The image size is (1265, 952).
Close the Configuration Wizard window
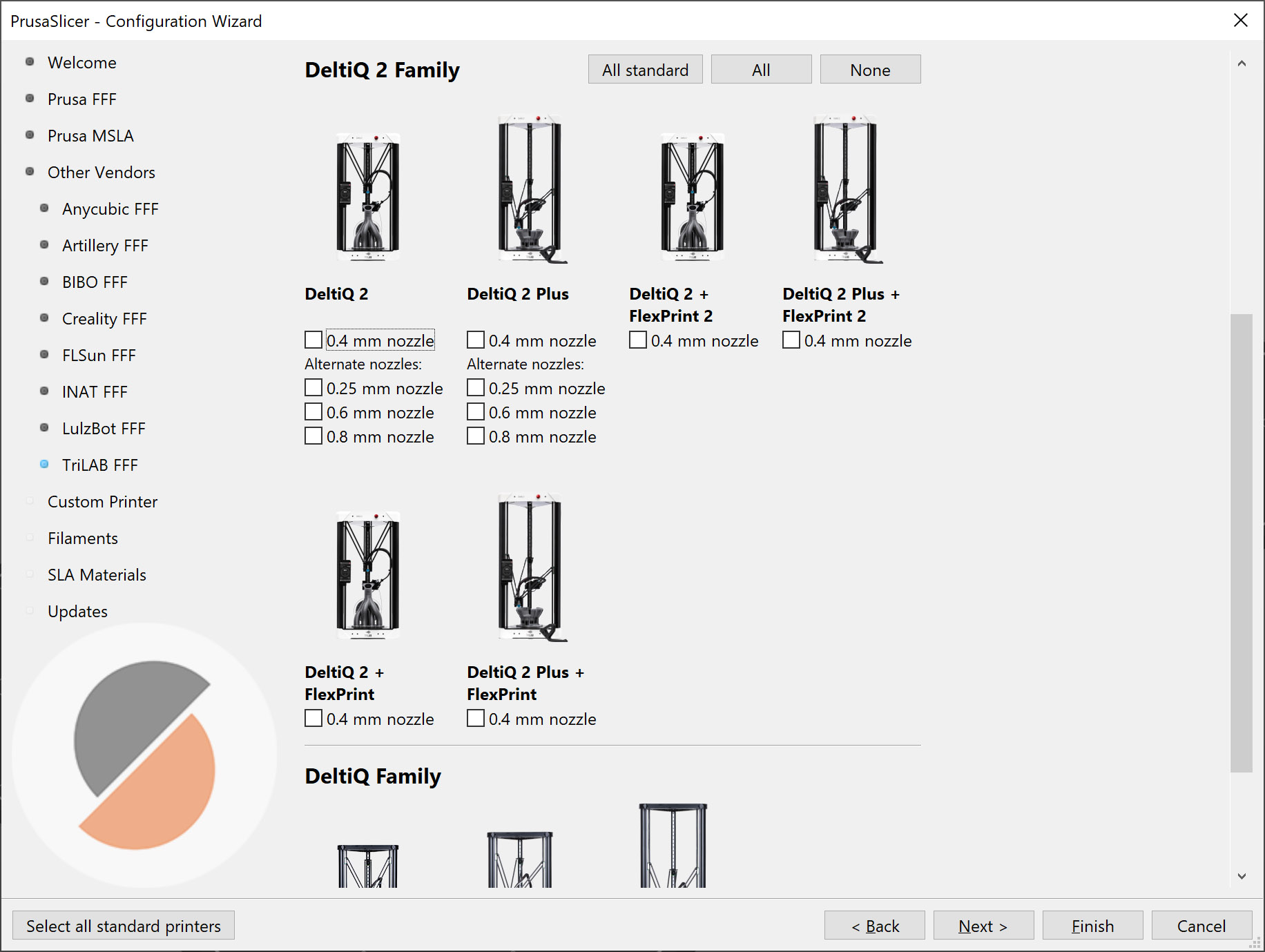pos(1240,21)
